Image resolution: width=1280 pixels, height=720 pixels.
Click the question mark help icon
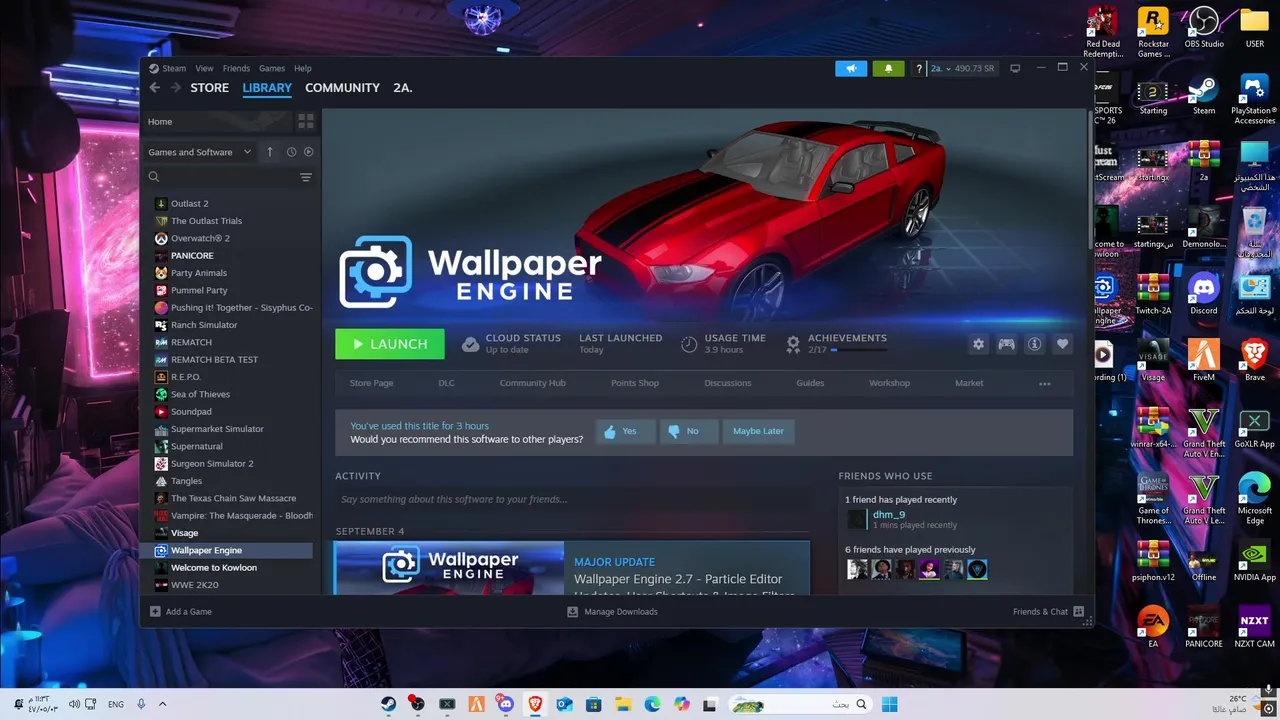(x=919, y=68)
